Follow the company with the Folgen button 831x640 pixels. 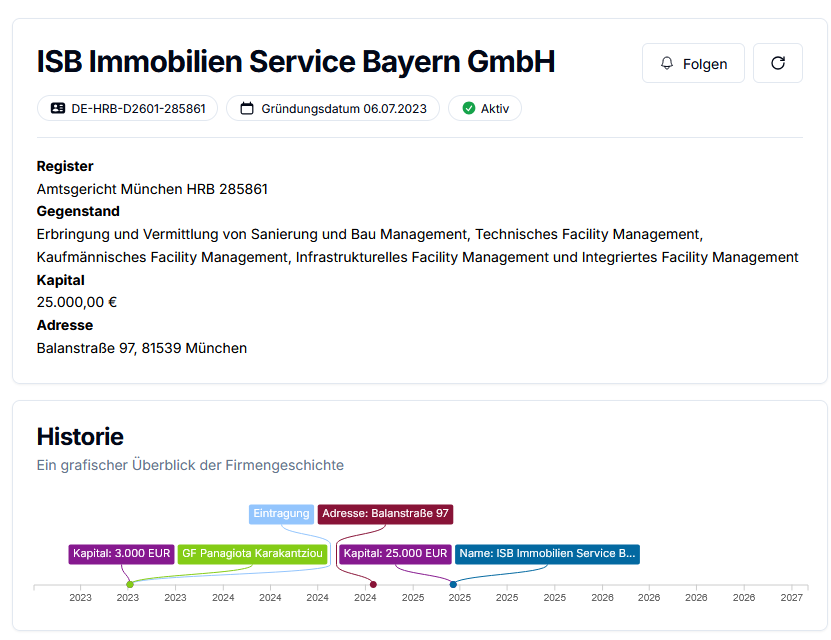coord(693,63)
